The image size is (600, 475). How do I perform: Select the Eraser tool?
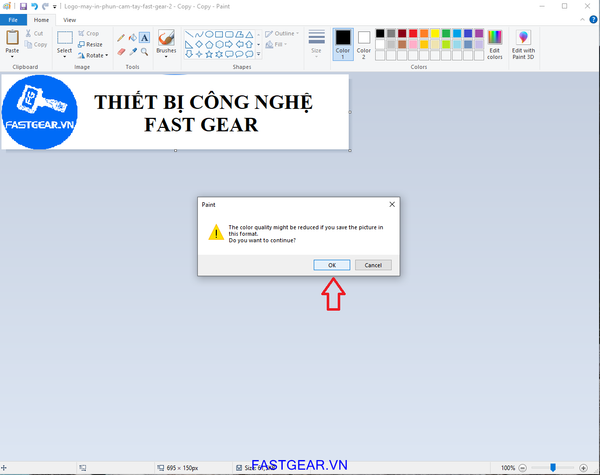click(121, 52)
